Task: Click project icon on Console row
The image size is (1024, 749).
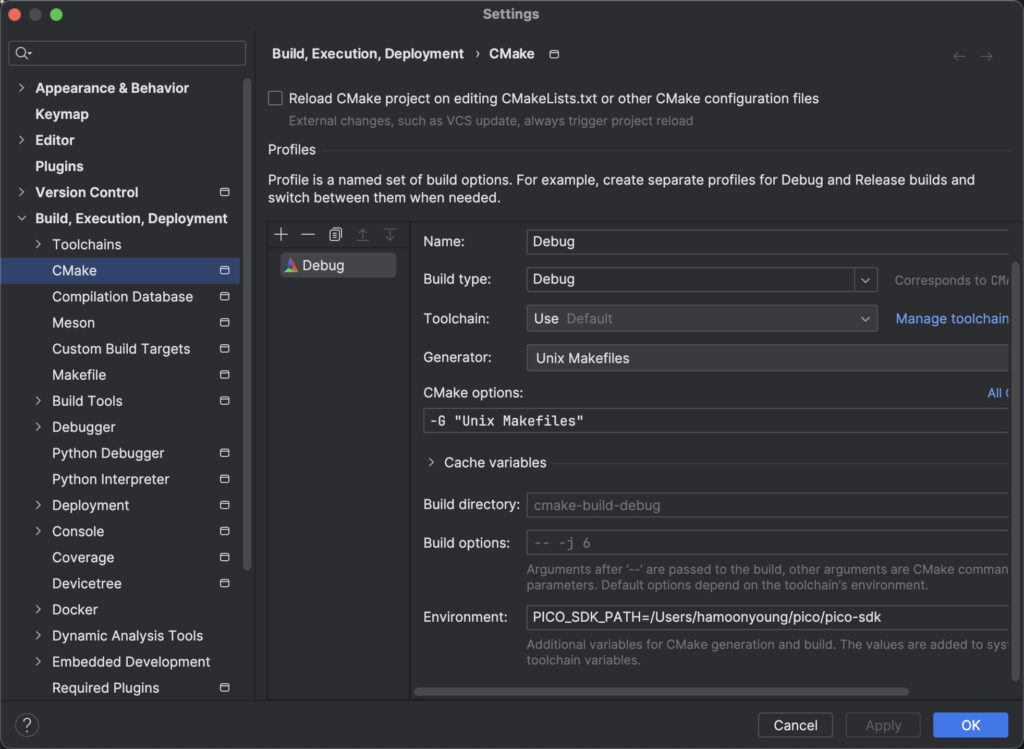Action: tap(225, 532)
